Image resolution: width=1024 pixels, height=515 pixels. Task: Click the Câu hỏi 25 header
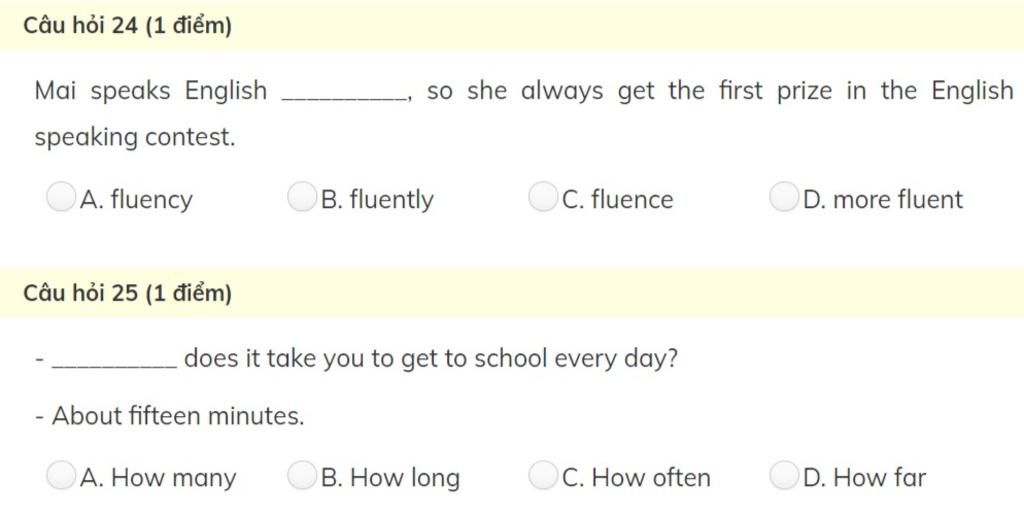coord(128,293)
